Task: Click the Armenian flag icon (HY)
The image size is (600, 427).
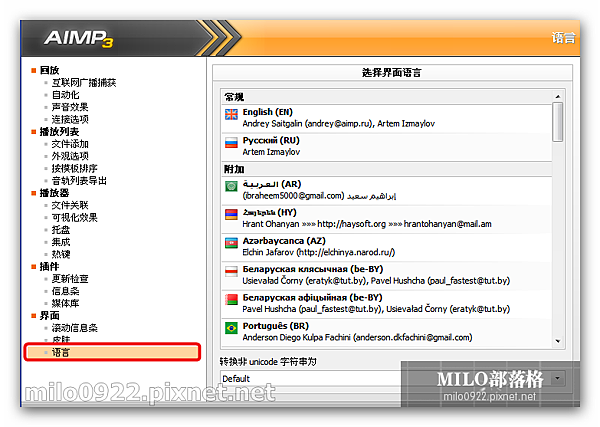Action: pos(231,215)
